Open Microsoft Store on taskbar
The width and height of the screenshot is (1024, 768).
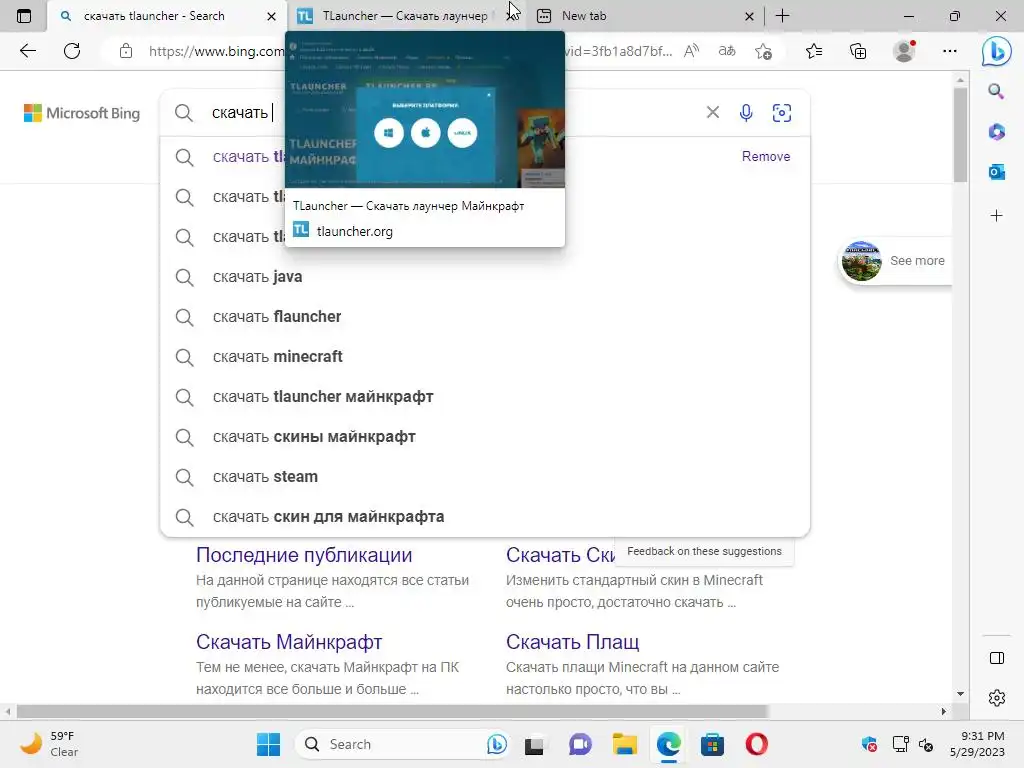pyautogui.click(x=712, y=744)
